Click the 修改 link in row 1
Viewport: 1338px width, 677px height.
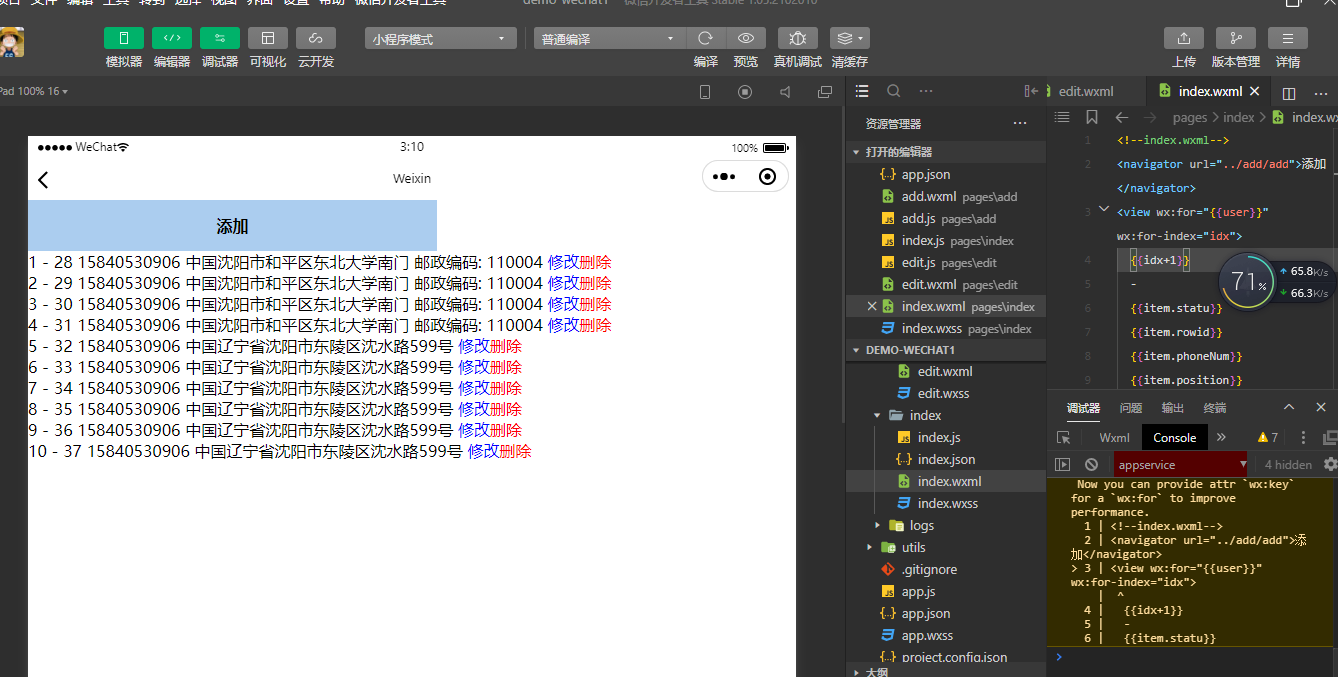563,262
